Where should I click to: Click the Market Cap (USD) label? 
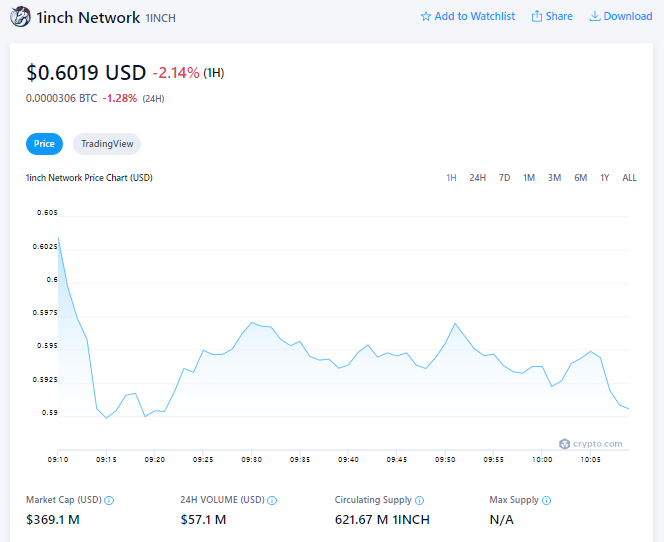coord(64,500)
